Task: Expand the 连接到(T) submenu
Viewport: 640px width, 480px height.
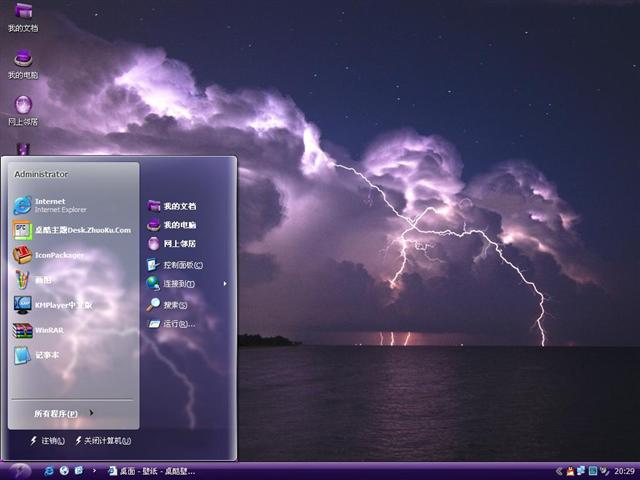Action: coord(180,284)
